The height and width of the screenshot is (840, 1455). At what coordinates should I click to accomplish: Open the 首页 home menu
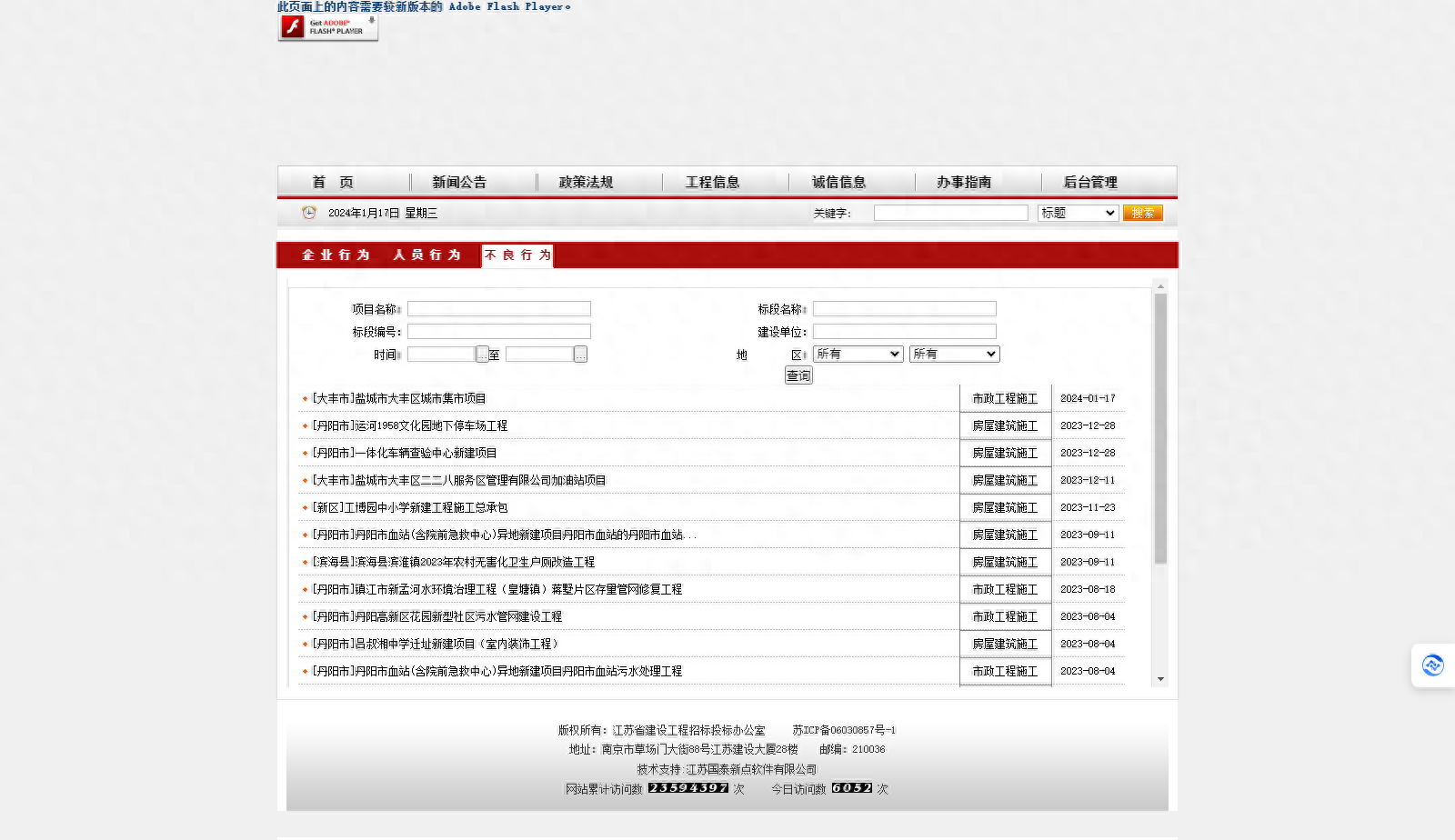coord(333,182)
